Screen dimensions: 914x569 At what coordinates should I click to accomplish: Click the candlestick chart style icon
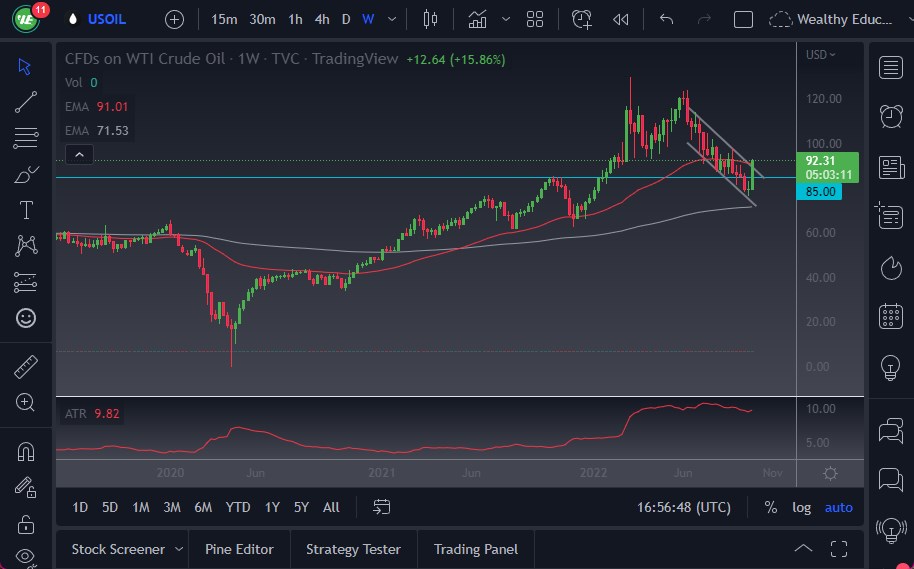pyautogui.click(x=431, y=19)
